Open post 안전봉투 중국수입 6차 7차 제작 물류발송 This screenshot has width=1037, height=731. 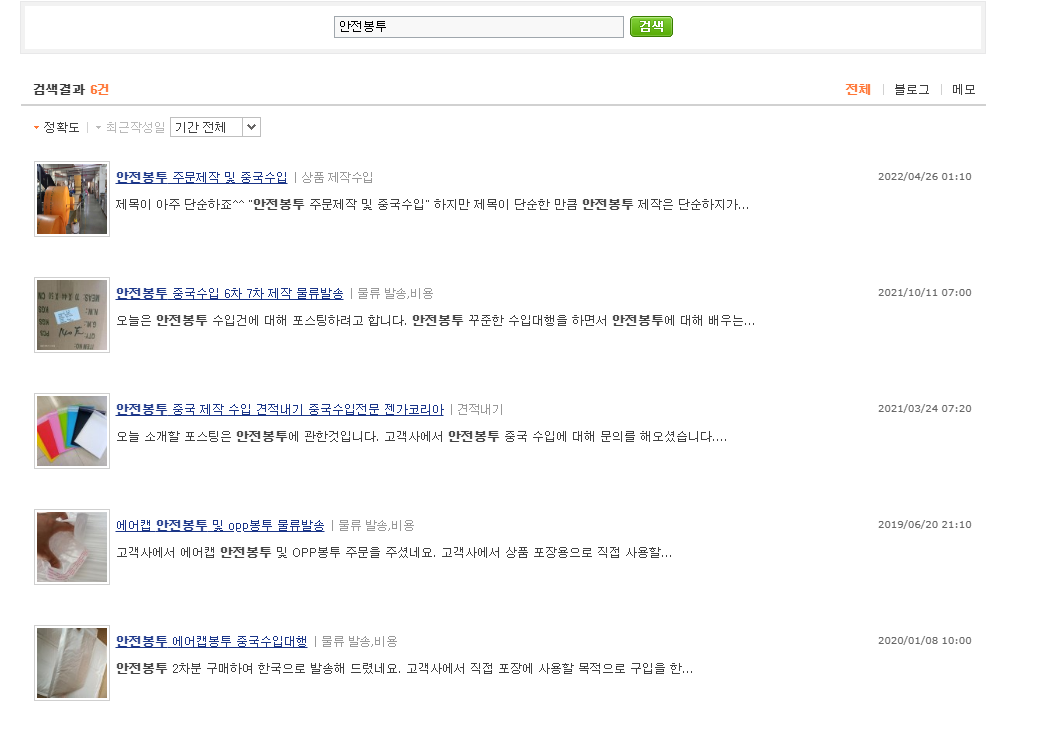pyautogui.click(x=229, y=293)
